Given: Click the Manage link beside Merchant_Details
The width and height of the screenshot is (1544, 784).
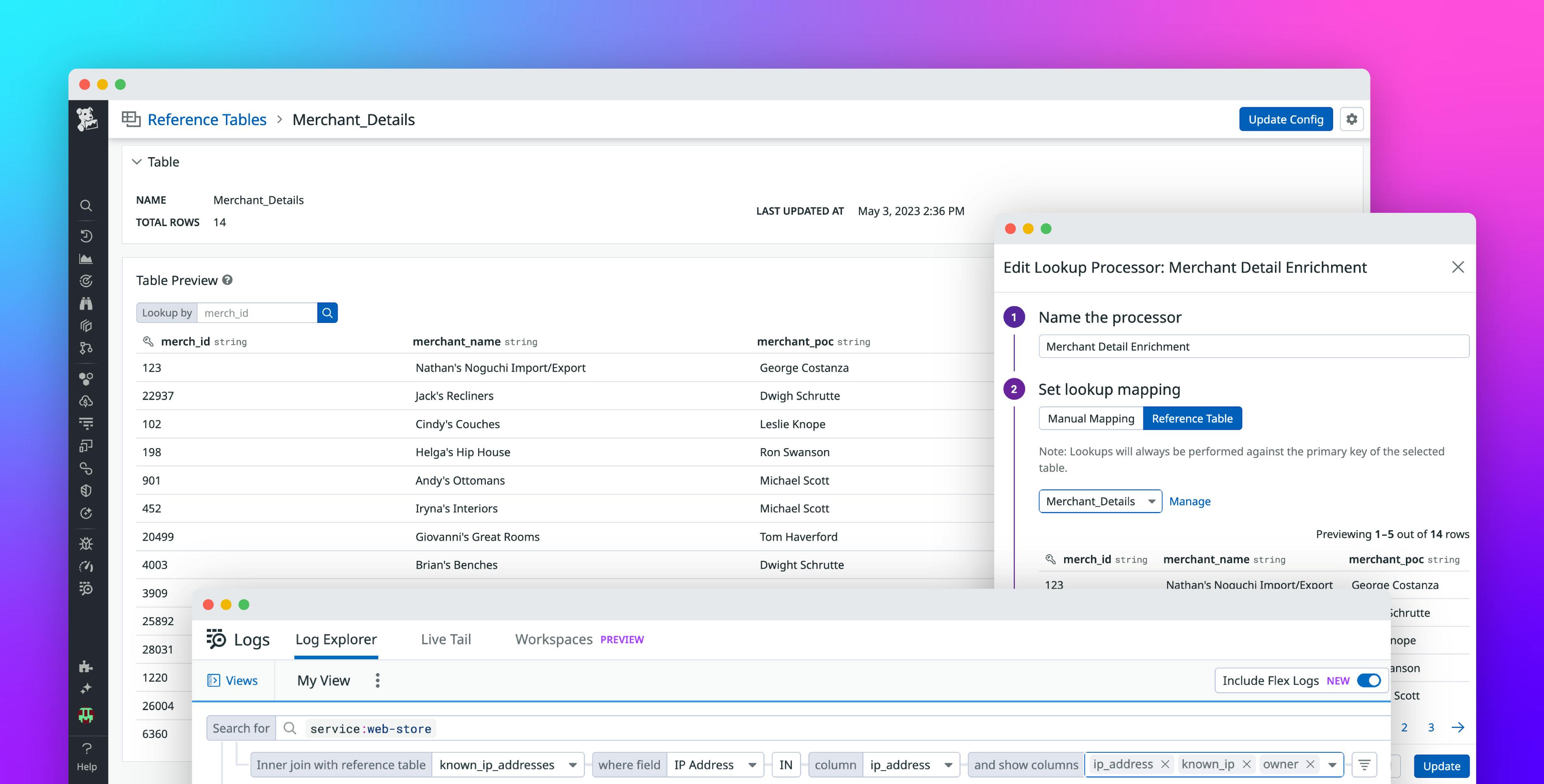Looking at the screenshot, I should pyautogui.click(x=1190, y=501).
